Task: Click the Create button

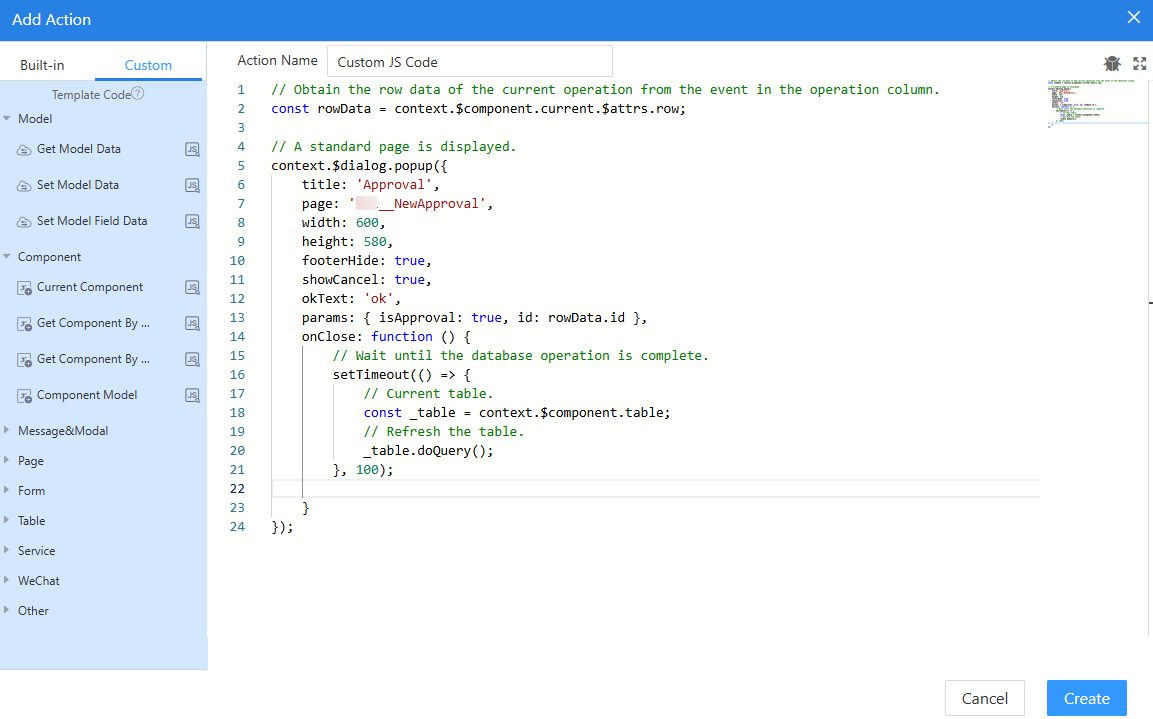Action: pos(1087,698)
